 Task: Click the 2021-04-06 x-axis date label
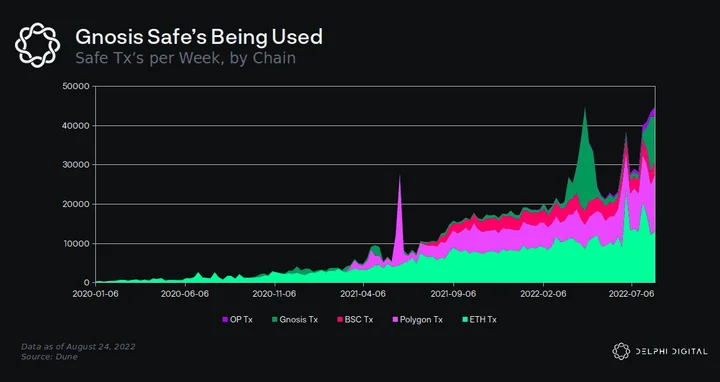363,294
